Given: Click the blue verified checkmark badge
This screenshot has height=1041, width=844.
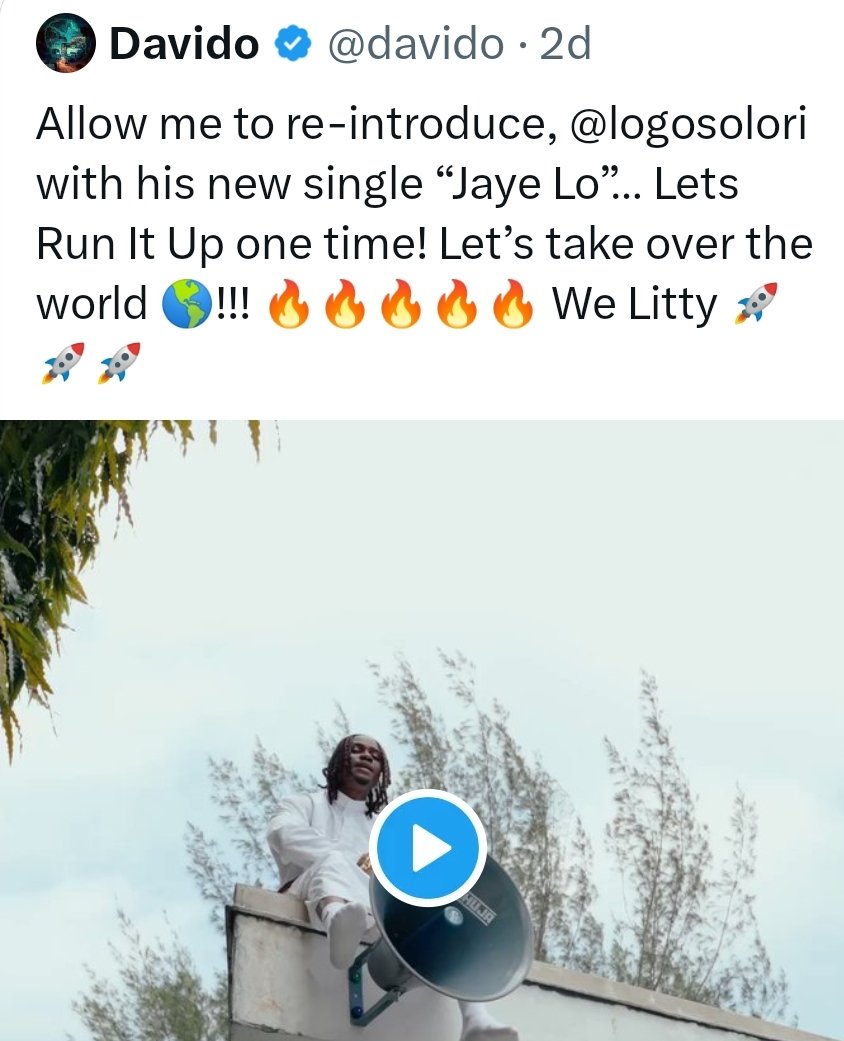Looking at the screenshot, I should (293, 44).
